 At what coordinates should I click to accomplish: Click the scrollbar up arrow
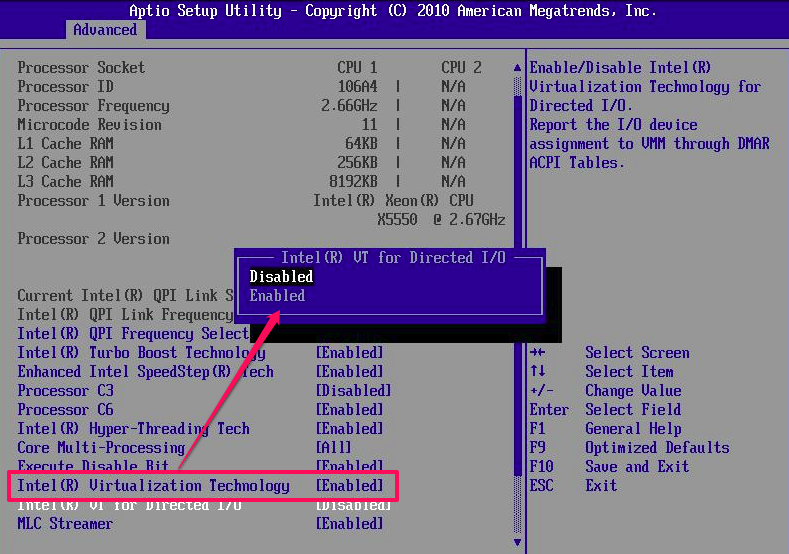(x=517, y=67)
